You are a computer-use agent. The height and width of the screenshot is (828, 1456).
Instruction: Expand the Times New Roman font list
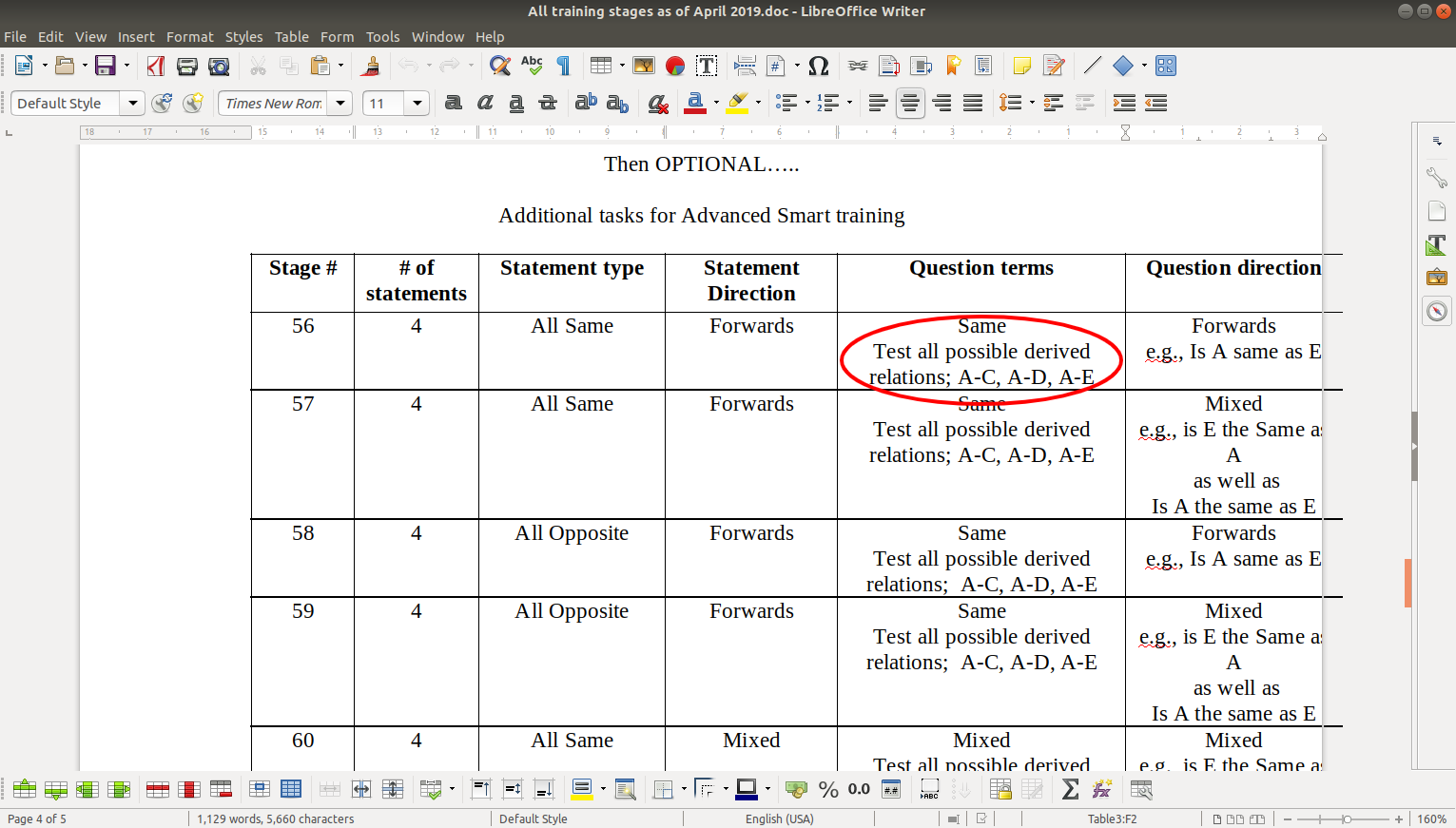340,103
